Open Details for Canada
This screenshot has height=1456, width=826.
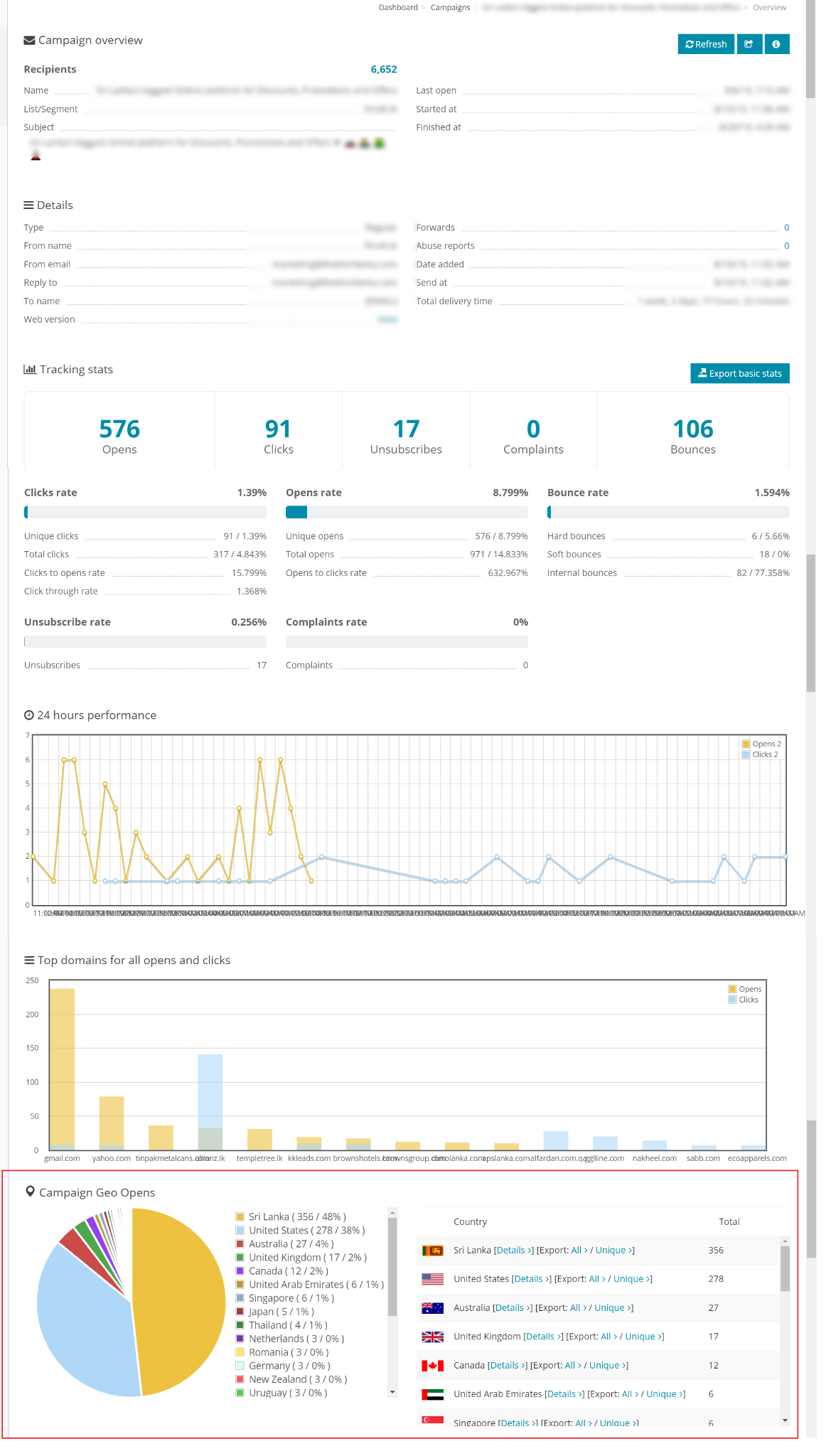(508, 1366)
